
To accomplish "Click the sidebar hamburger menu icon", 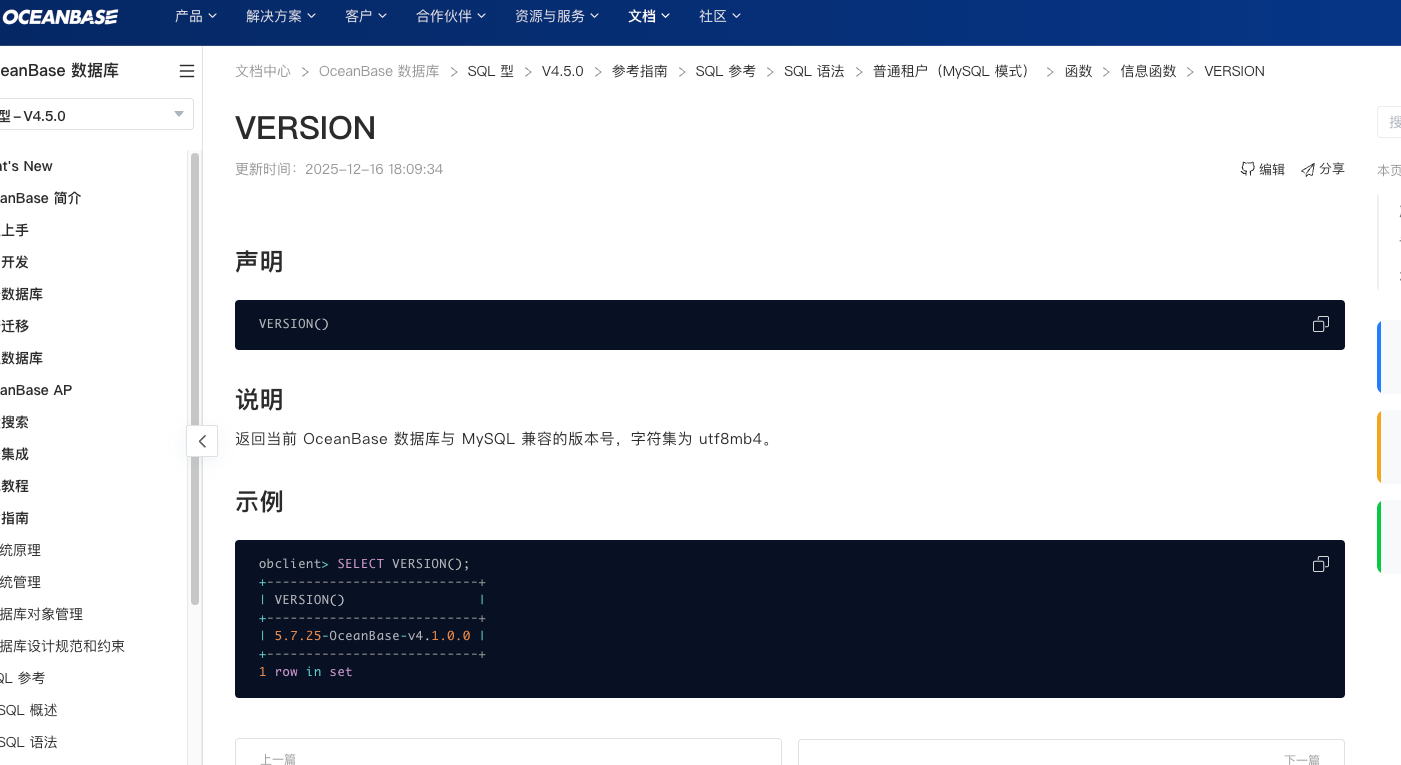I will click(x=187, y=71).
